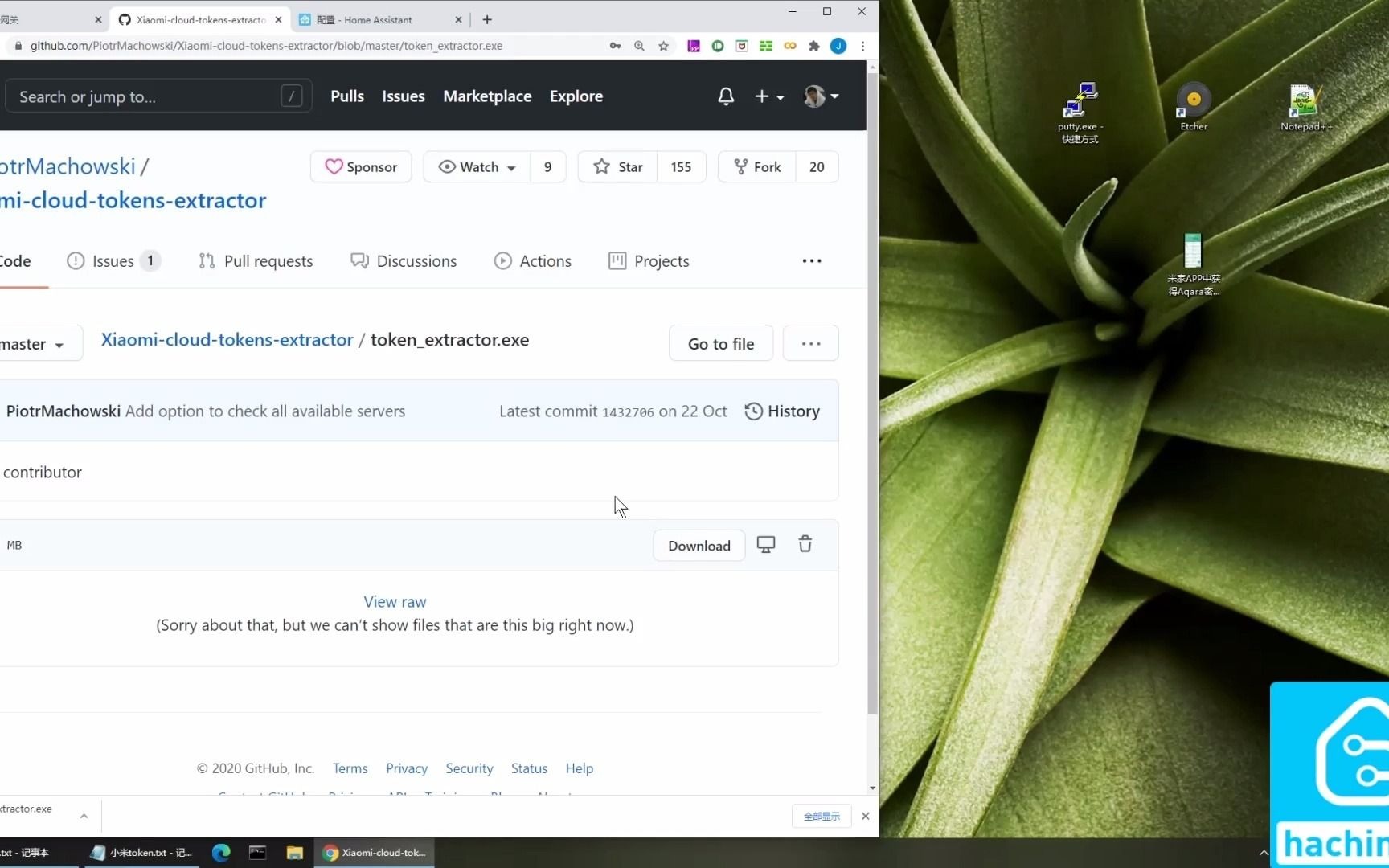This screenshot has width=1389, height=868.
Task: Close the downloads bar
Action: (x=865, y=816)
